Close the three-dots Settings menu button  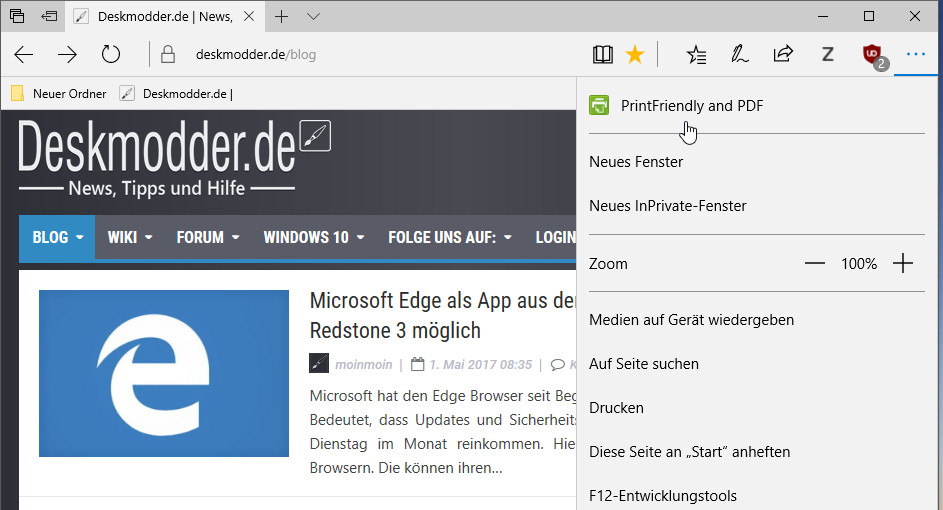click(x=915, y=55)
